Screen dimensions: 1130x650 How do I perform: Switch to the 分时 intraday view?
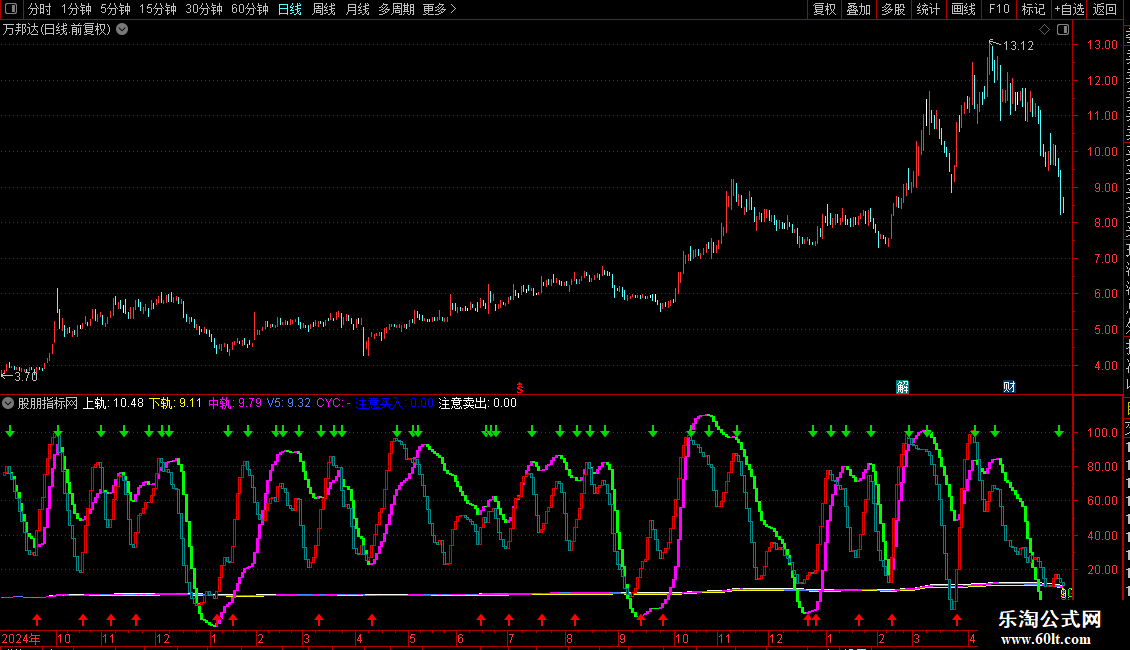tap(40, 9)
